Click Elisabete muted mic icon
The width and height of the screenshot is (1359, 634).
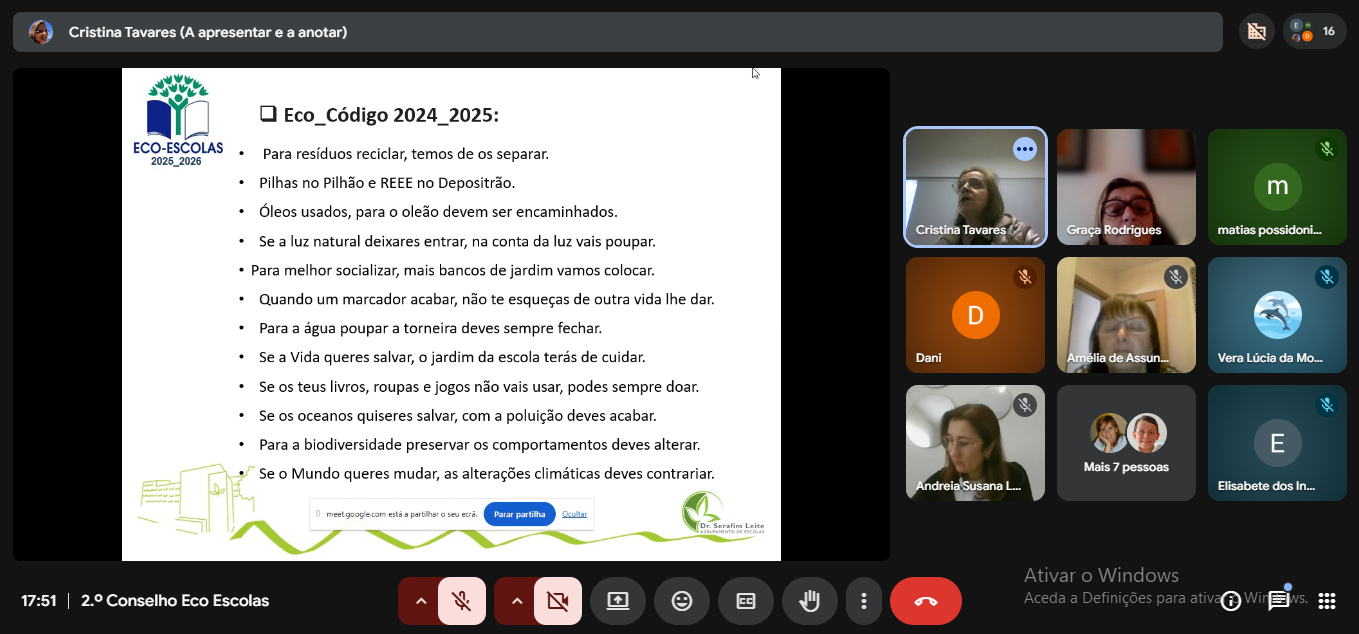pos(1327,405)
